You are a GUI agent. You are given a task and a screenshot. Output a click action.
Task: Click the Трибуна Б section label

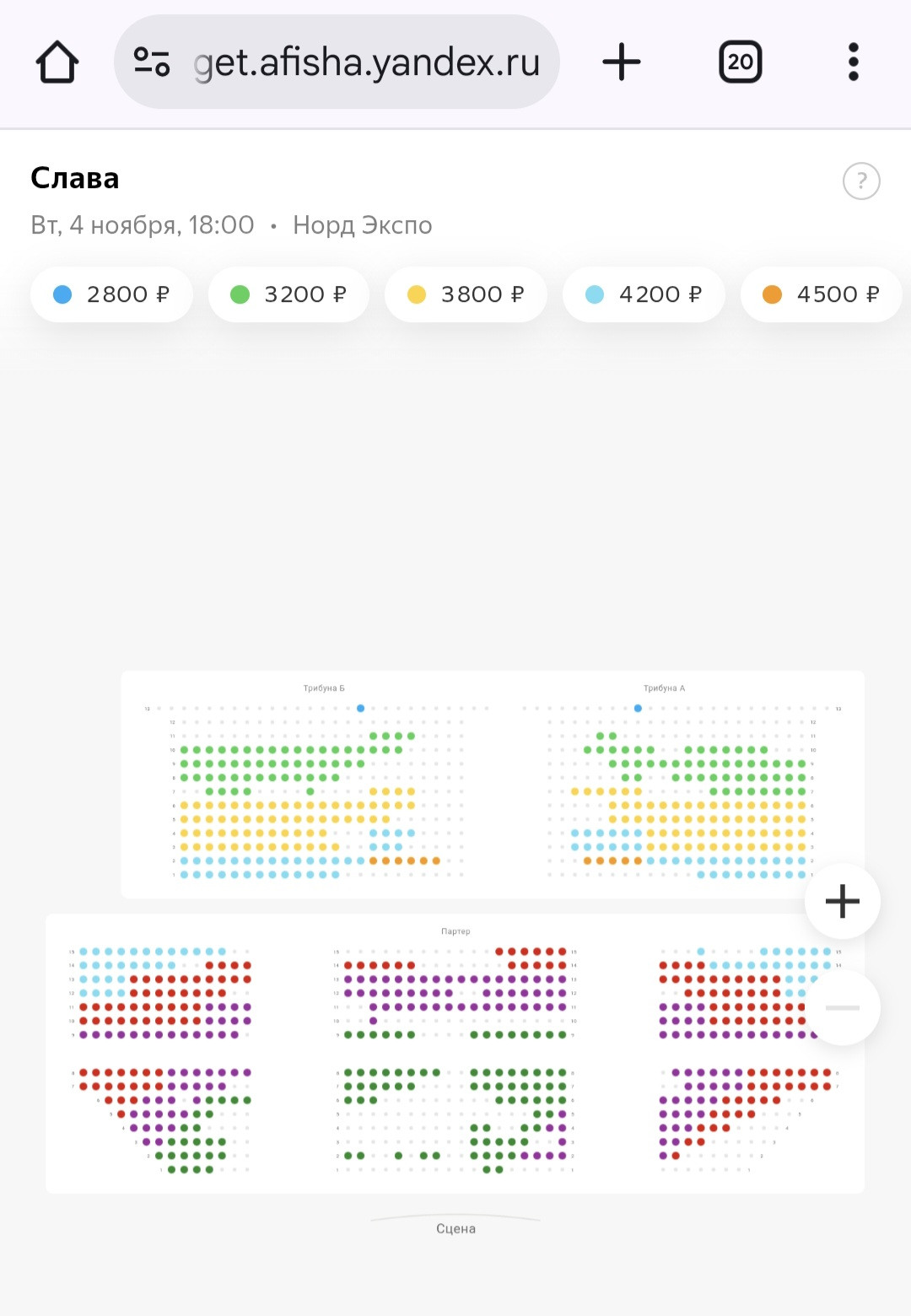(x=324, y=688)
